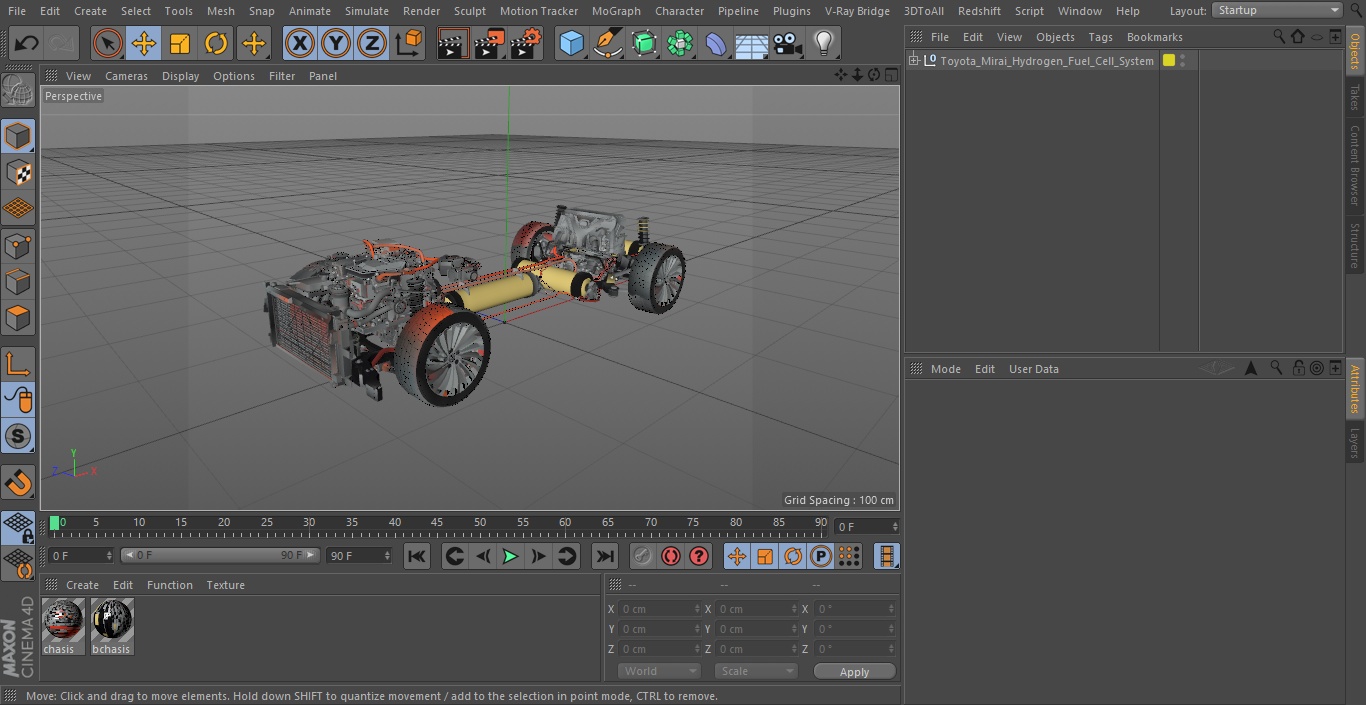This screenshot has height=705, width=1366.
Task: Open the Takes side tab
Action: coord(1355,97)
